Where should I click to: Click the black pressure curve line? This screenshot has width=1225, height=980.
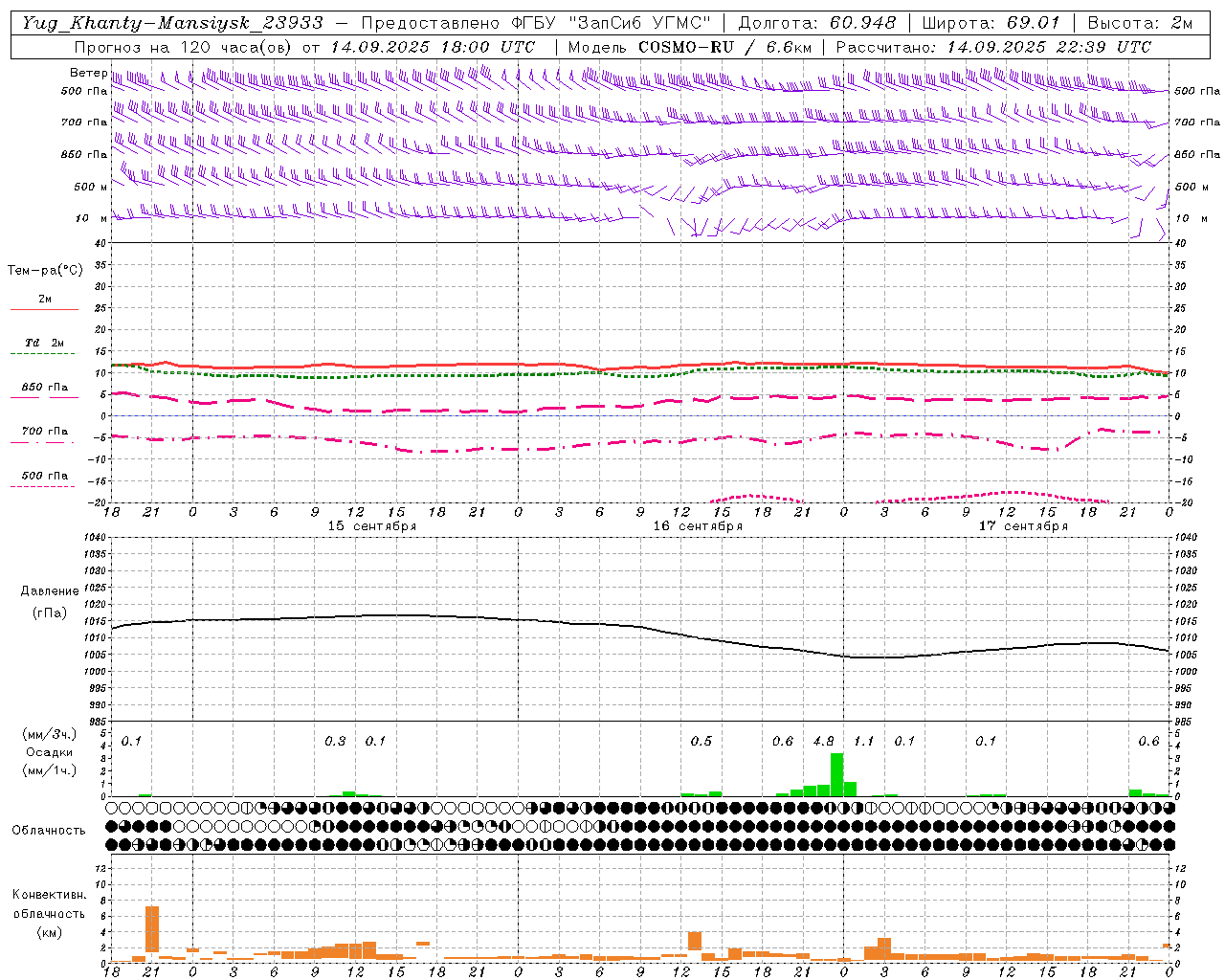(x=640, y=627)
